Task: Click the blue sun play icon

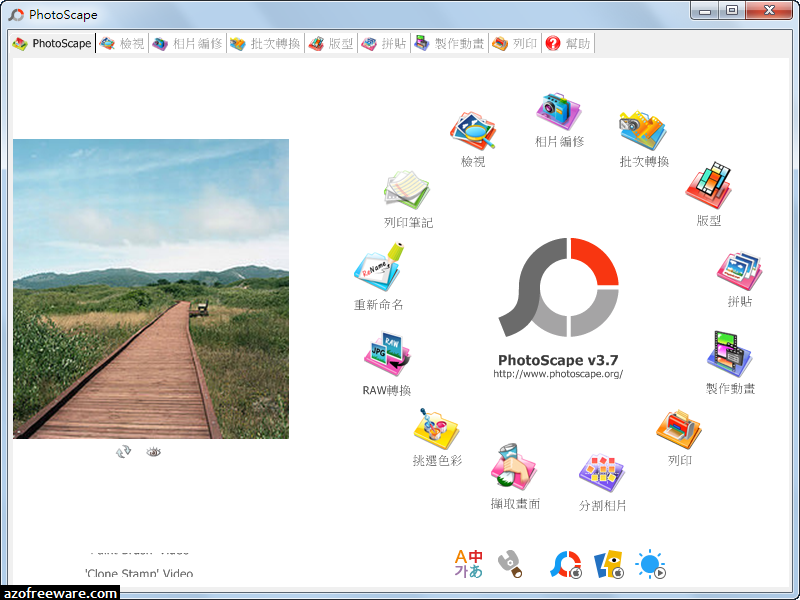Action: click(x=651, y=564)
